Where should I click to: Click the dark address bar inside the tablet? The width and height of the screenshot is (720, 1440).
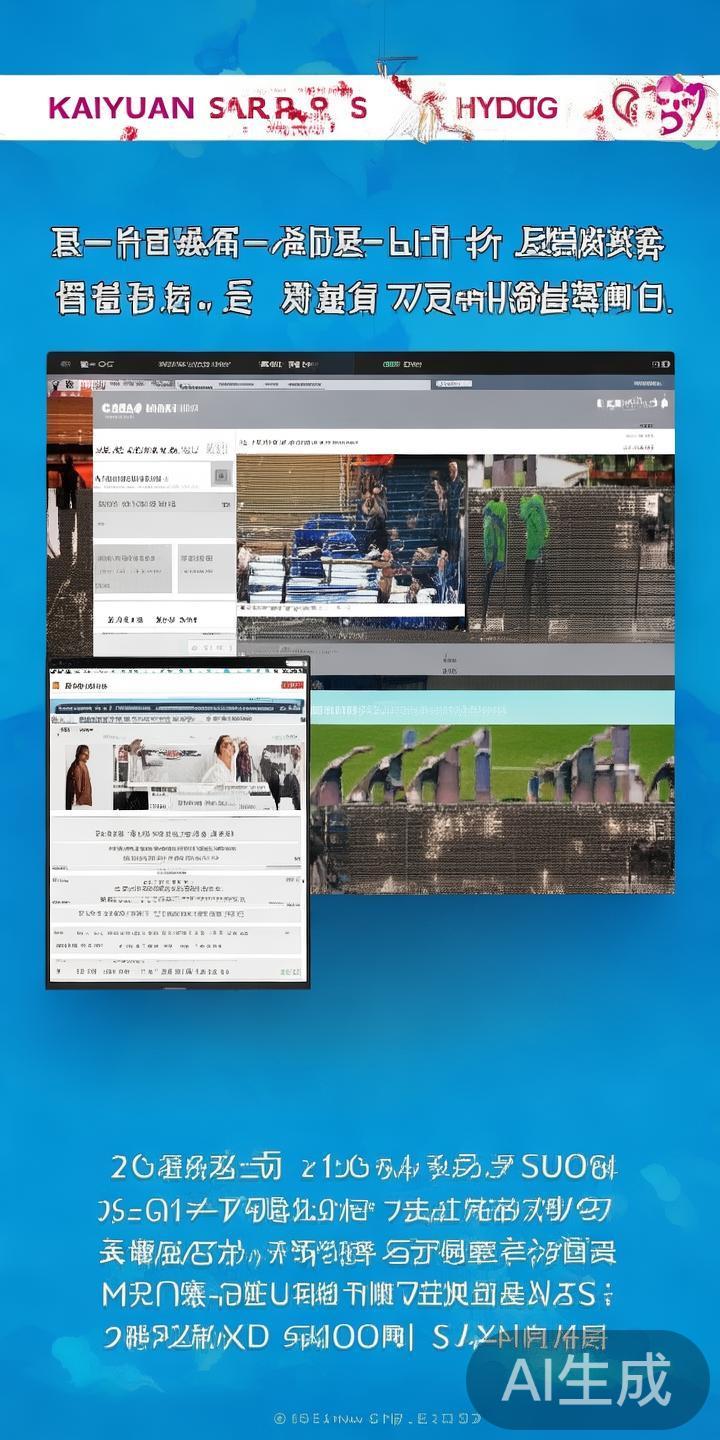point(178,708)
